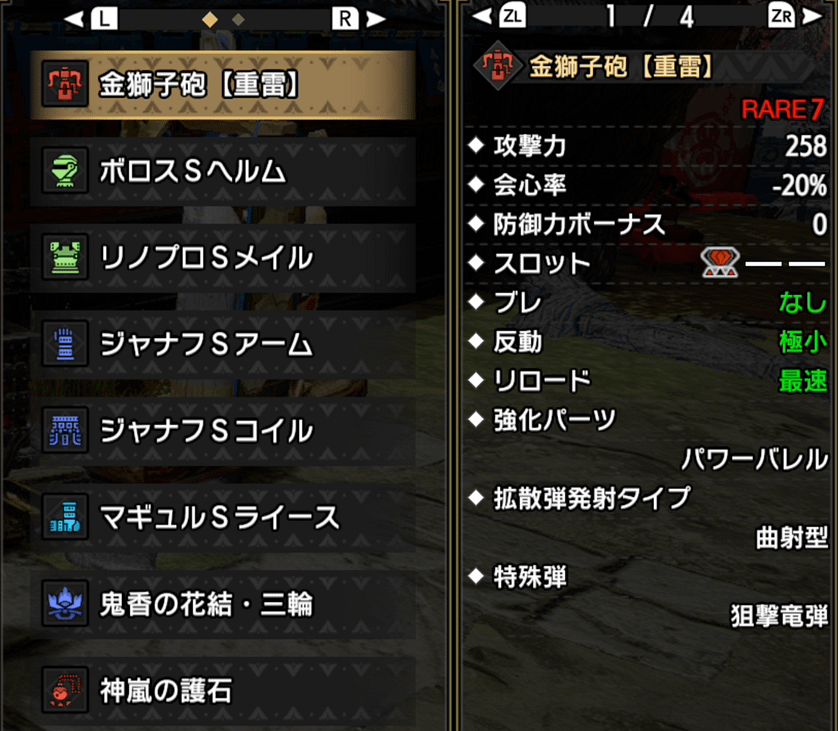This screenshot has height=731, width=838.
Task: Click the petalace flower icon for 鬼香の花結
Action: (x=65, y=603)
